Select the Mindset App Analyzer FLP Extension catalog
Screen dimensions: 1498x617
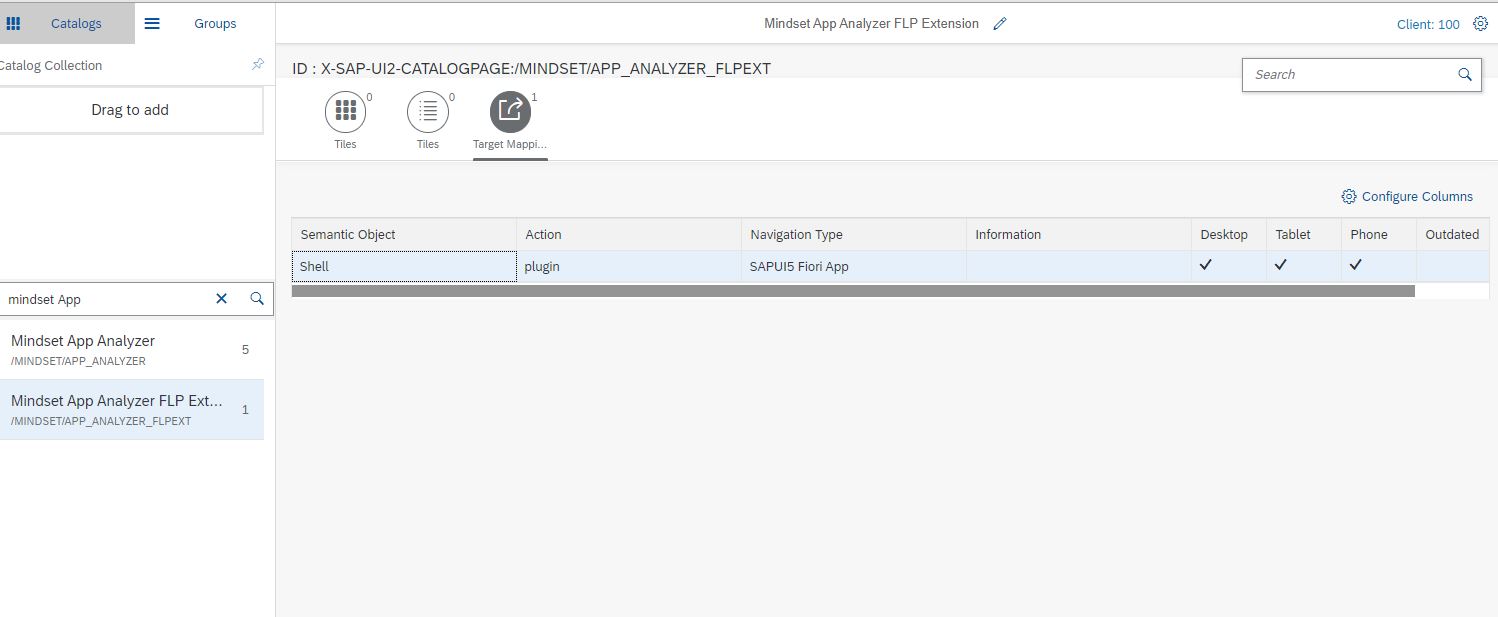click(117, 409)
